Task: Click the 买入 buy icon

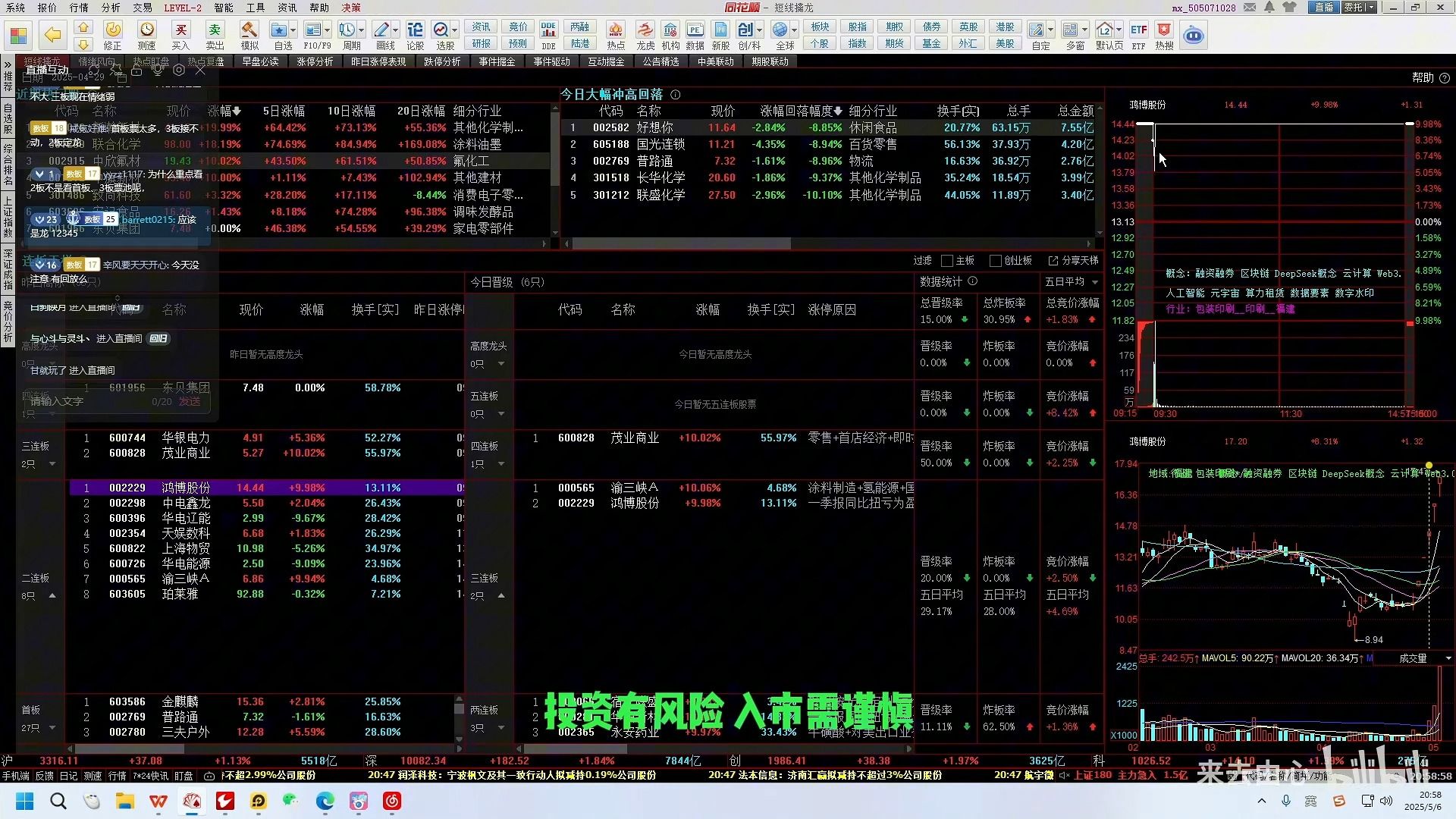Action: pyautogui.click(x=180, y=31)
